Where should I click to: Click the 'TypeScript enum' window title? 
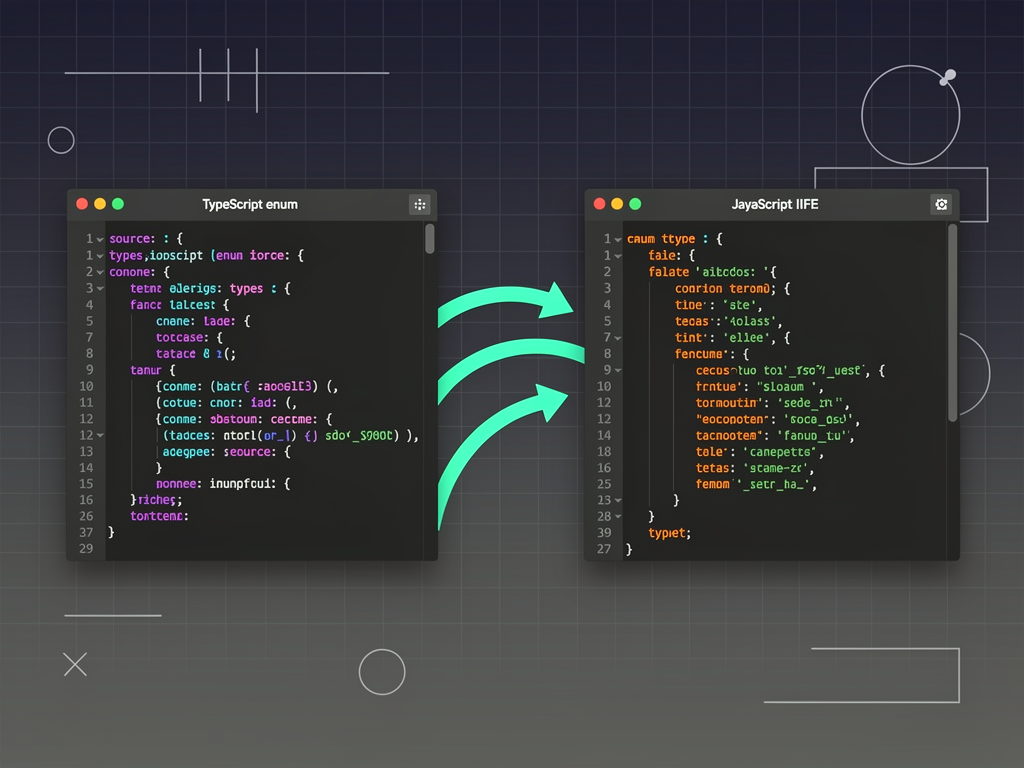(250, 204)
